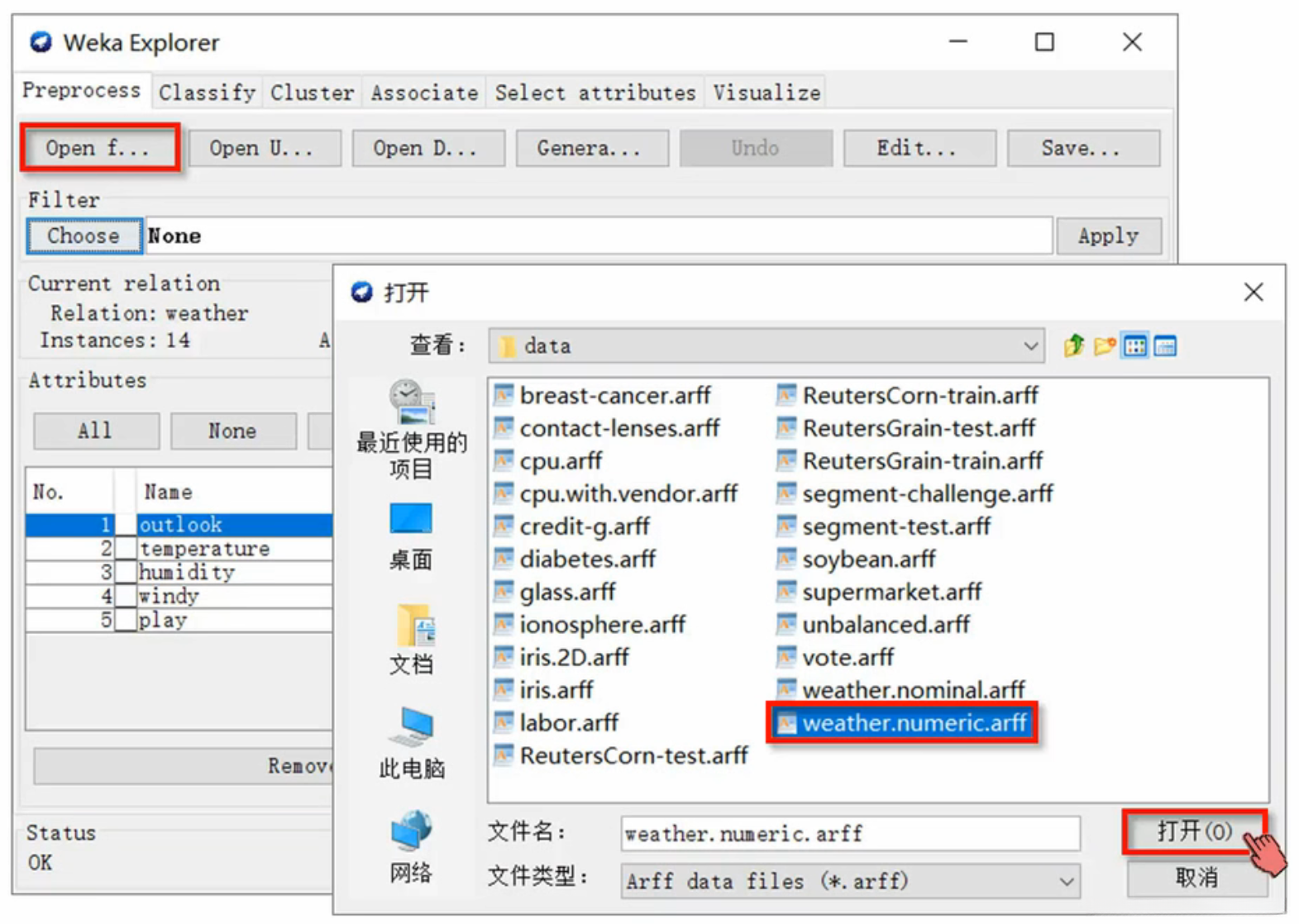Open the Visualize tab

[x=767, y=93]
